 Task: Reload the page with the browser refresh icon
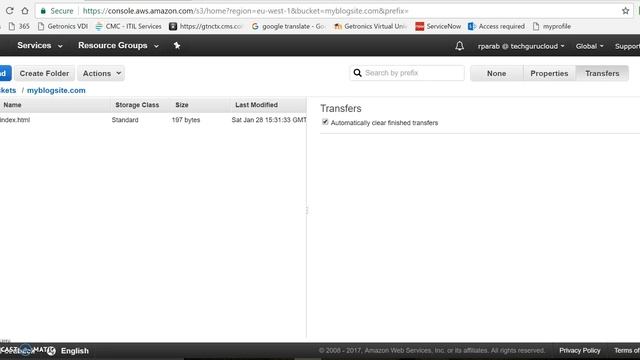click(9, 11)
